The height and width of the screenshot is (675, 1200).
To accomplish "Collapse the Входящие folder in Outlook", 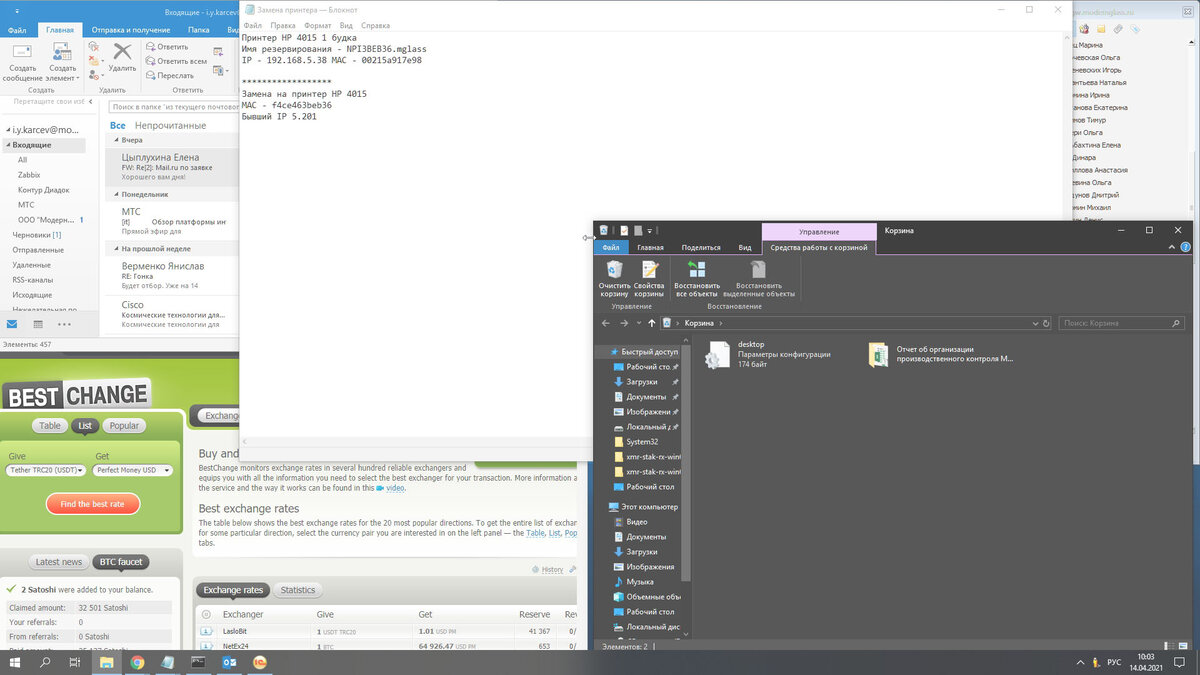I will (7, 145).
